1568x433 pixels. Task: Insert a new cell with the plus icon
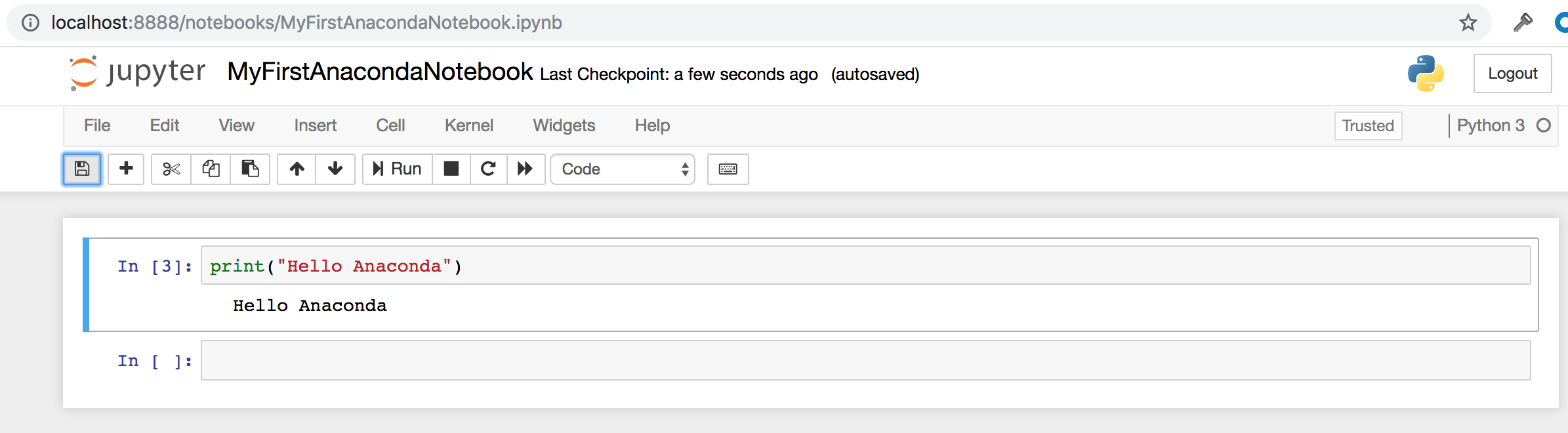pos(125,169)
